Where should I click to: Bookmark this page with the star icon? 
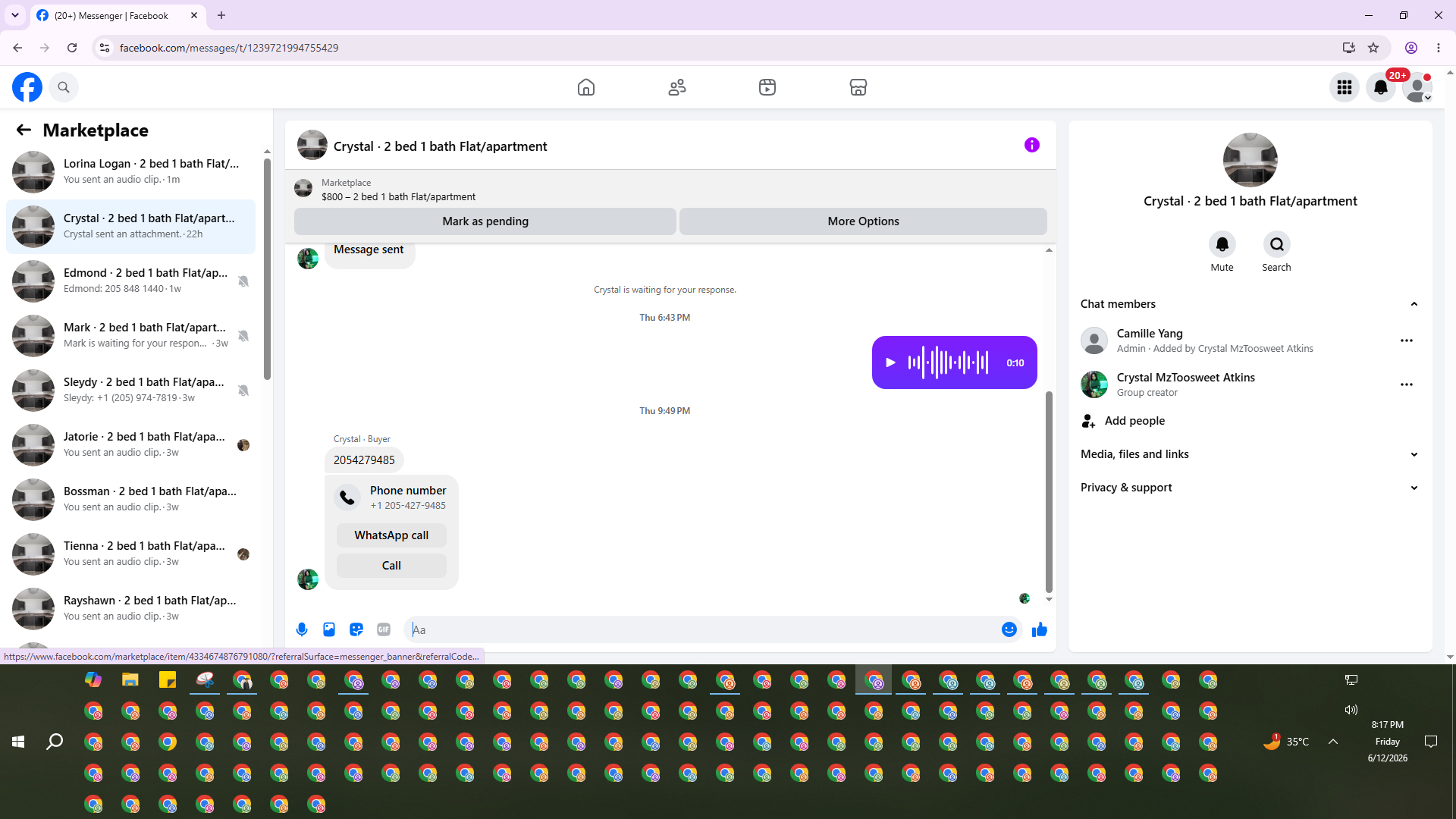(1373, 48)
